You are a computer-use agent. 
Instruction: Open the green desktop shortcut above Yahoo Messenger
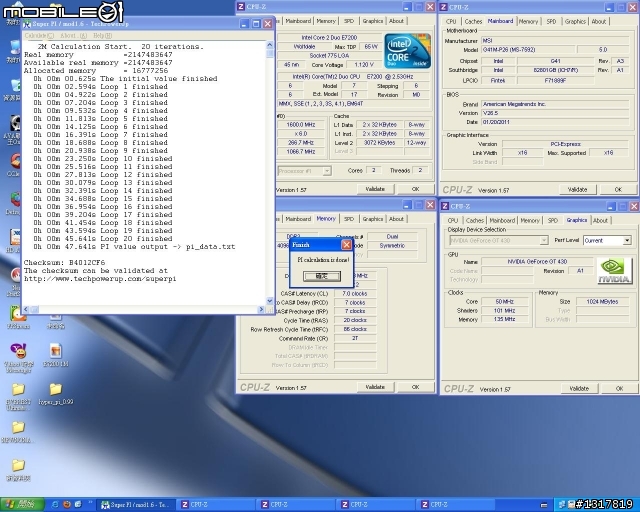[18, 318]
